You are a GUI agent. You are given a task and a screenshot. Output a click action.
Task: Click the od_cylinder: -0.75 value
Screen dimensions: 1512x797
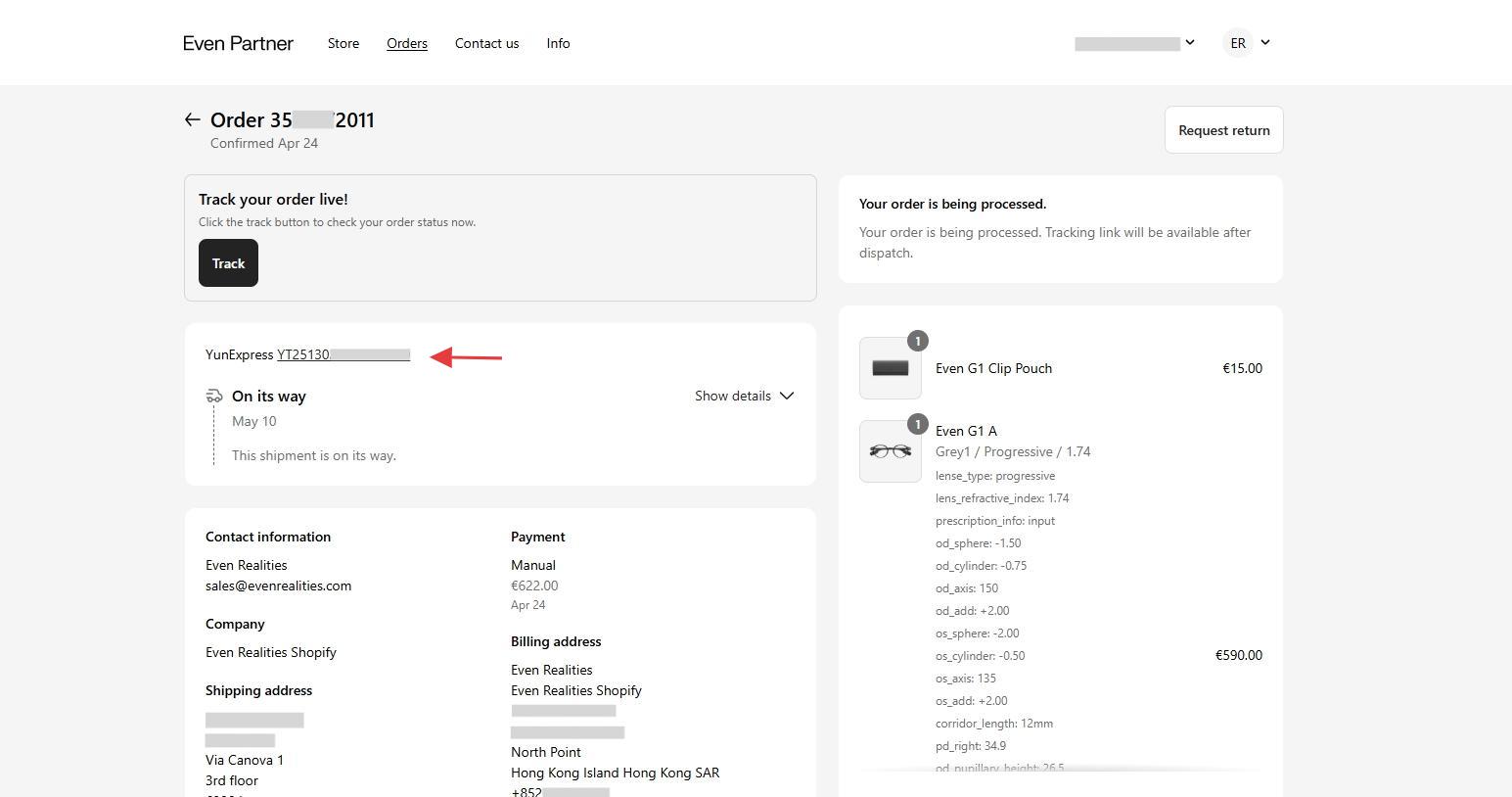click(x=981, y=566)
